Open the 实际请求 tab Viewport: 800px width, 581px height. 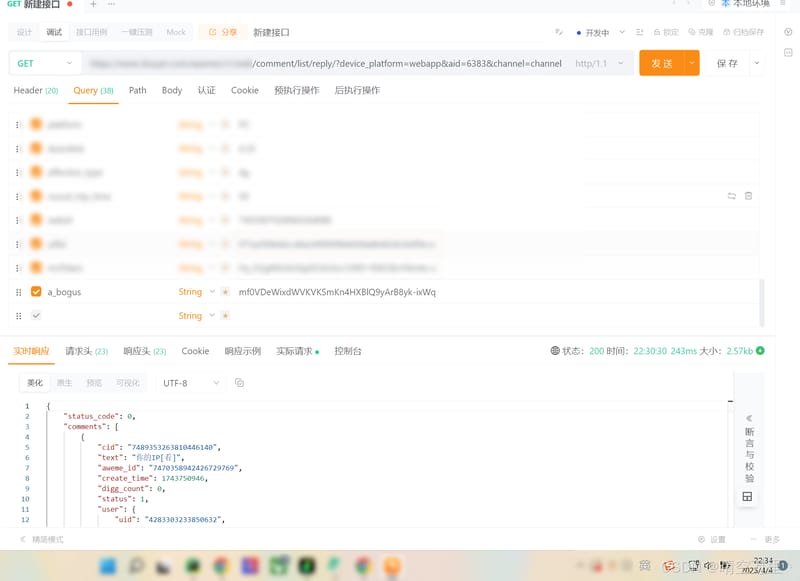click(x=297, y=351)
